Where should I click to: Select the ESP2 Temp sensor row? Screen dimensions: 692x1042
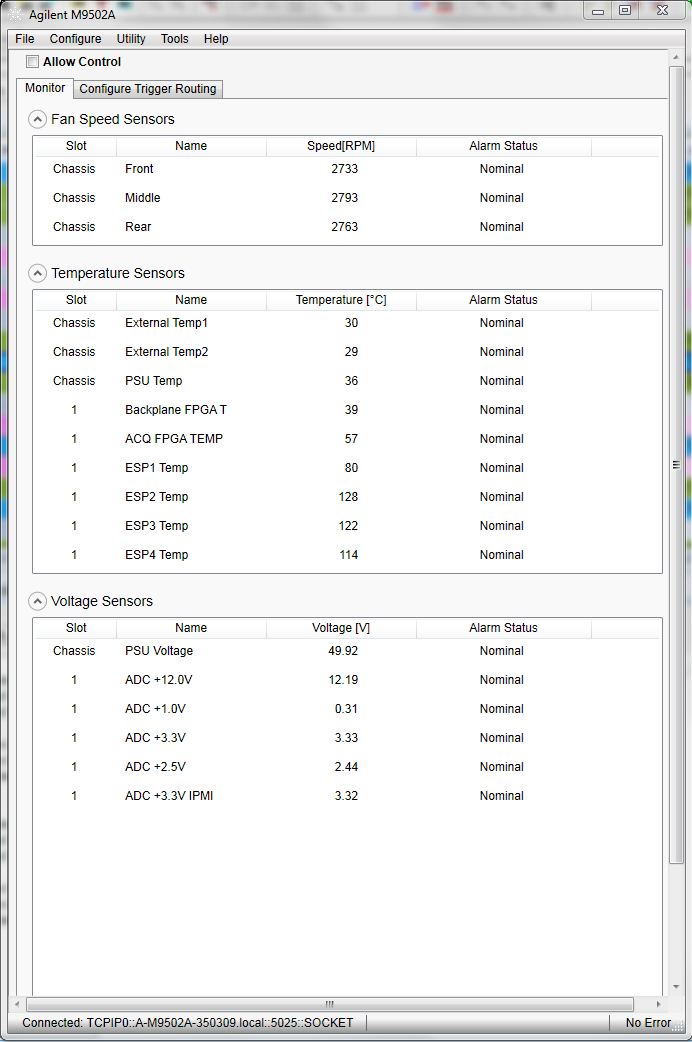[x=156, y=497]
